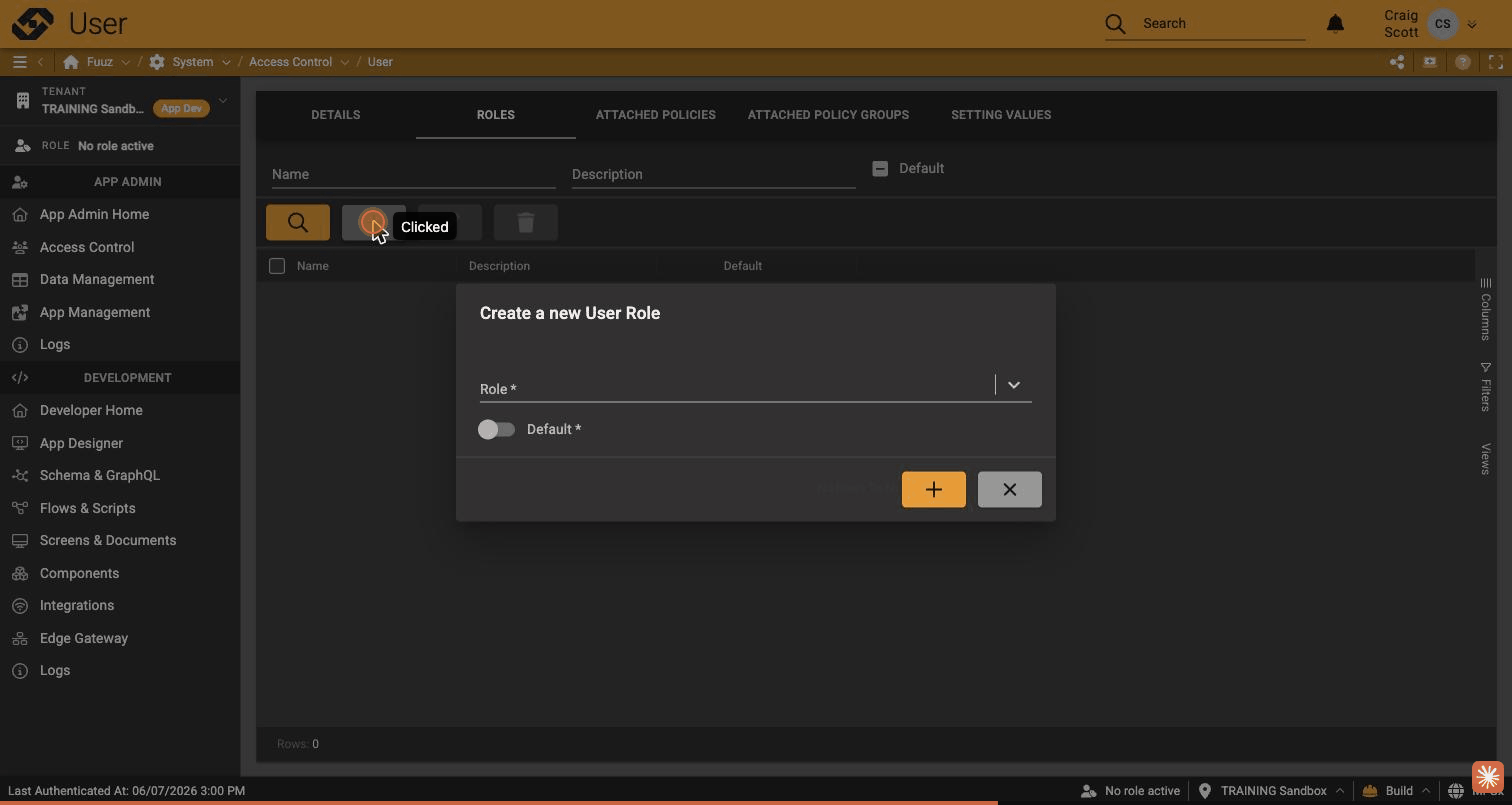This screenshot has height=805, width=1512.
Task: Click the Name filter field
Action: pyautogui.click(x=414, y=174)
